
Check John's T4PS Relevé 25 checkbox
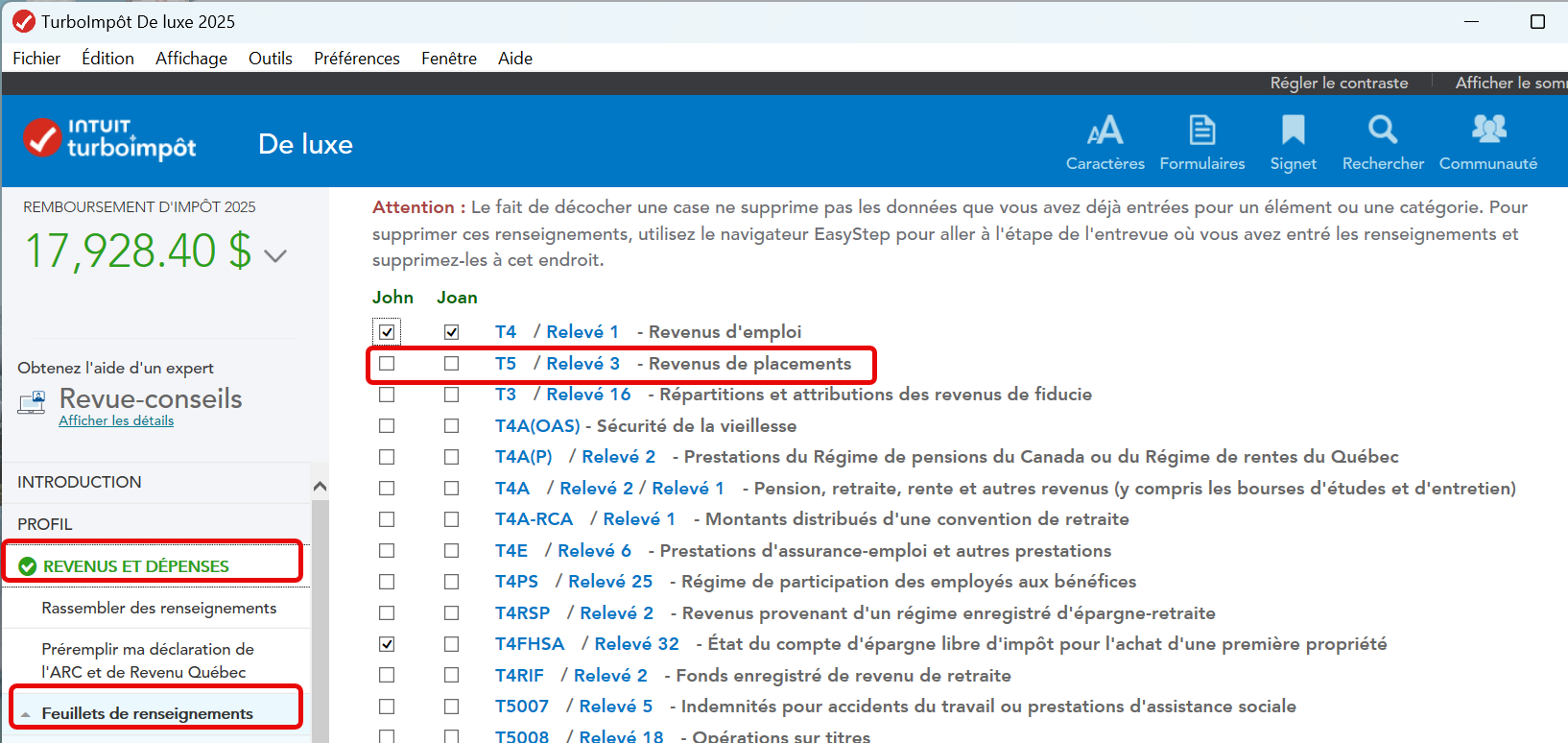pyautogui.click(x=387, y=582)
